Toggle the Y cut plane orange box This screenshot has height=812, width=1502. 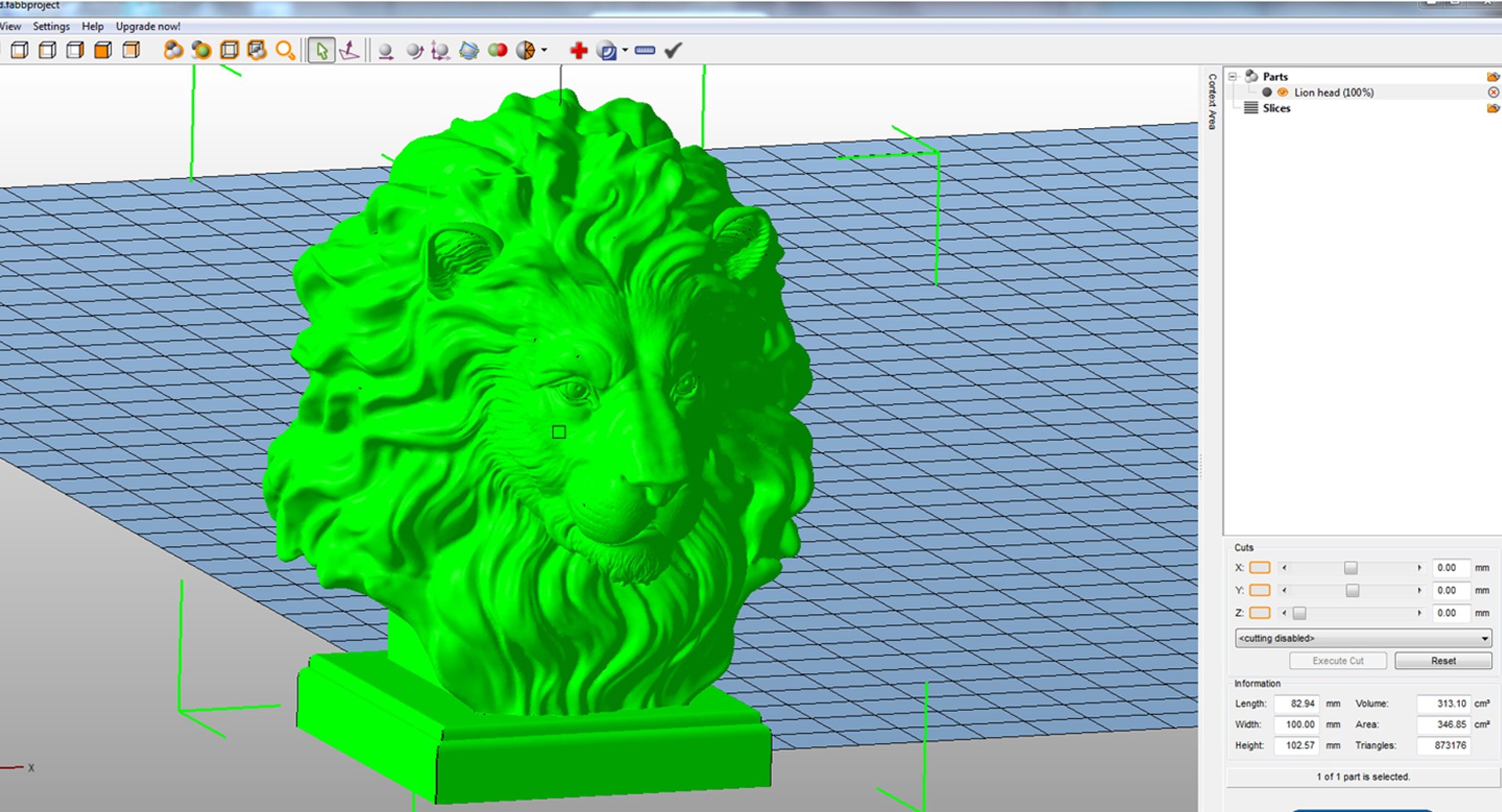click(1259, 591)
